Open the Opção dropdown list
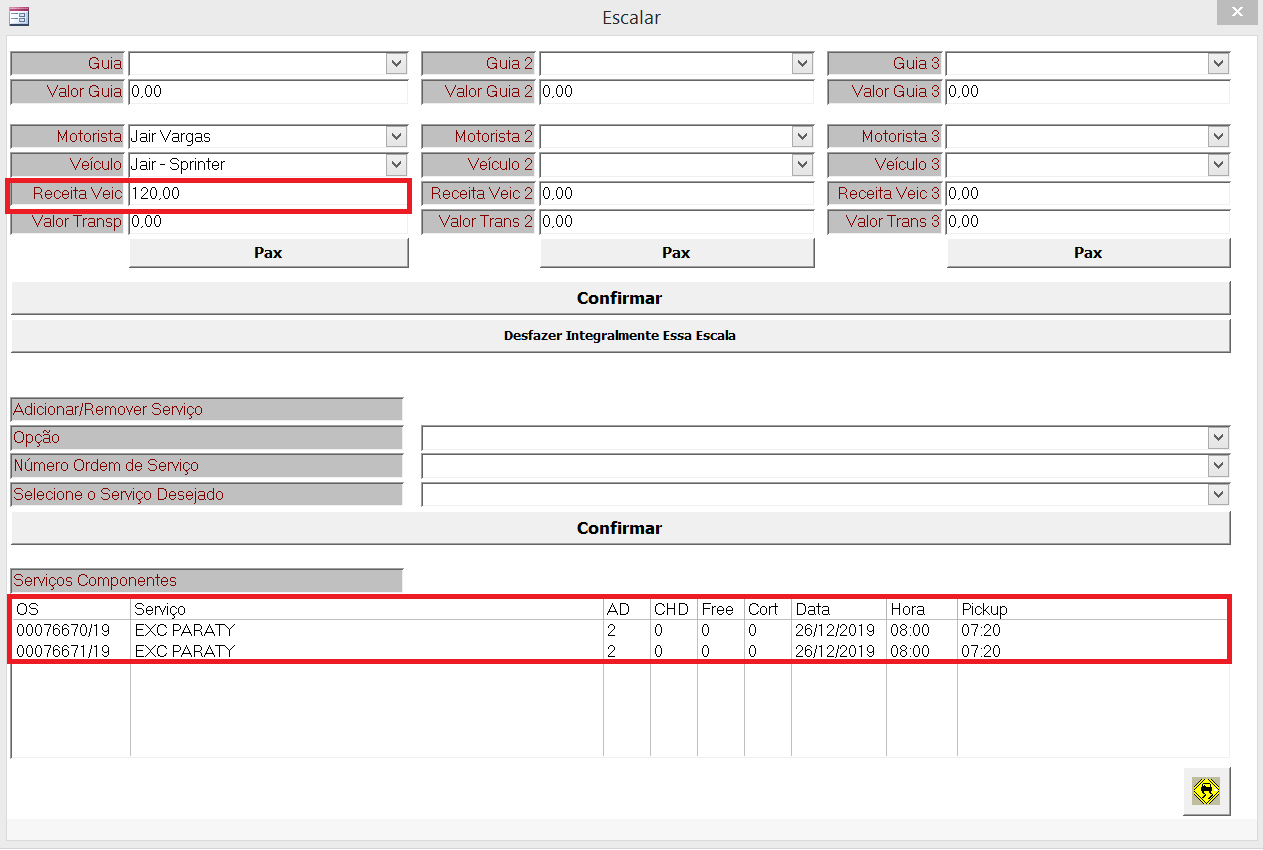Image resolution: width=1263 pixels, height=850 pixels. [1217, 438]
